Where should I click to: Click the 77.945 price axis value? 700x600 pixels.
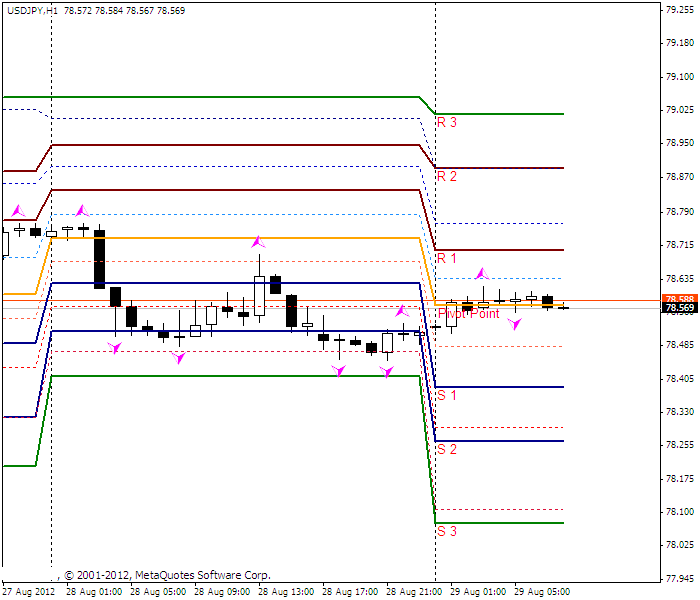point(680,579)
